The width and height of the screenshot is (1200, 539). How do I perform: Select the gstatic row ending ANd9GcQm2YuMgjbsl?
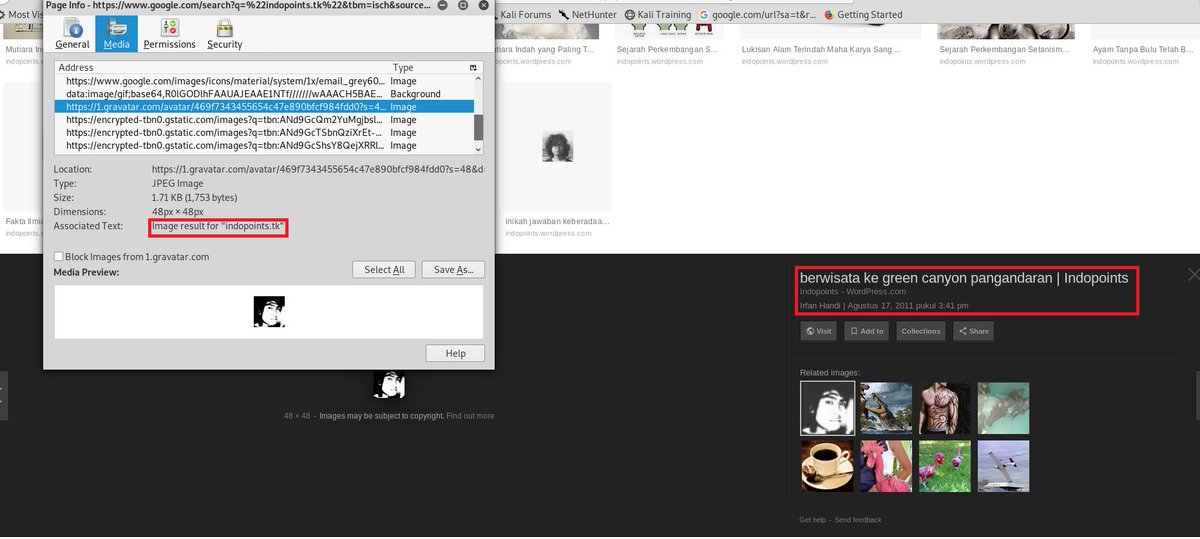point(264,120)
